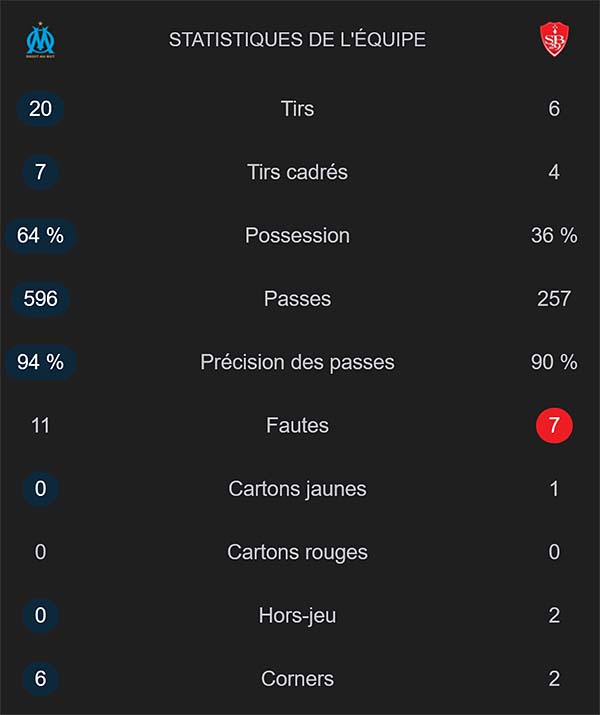Viewport: 600px width, 715px height.
Task: Click the Cartons rouges label
Action: pos(297,552)
